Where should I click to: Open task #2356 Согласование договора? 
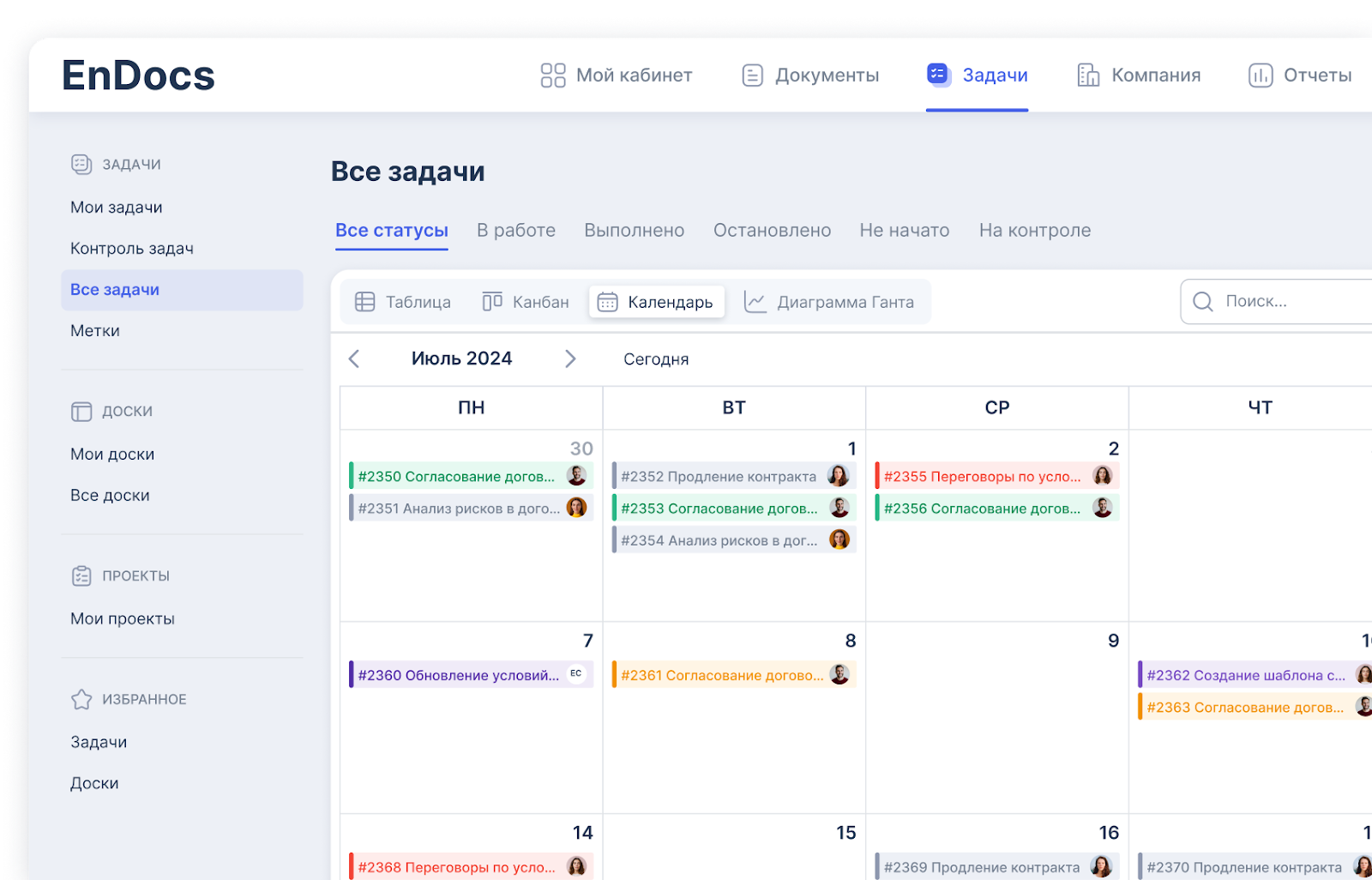[x=996, y=508]
